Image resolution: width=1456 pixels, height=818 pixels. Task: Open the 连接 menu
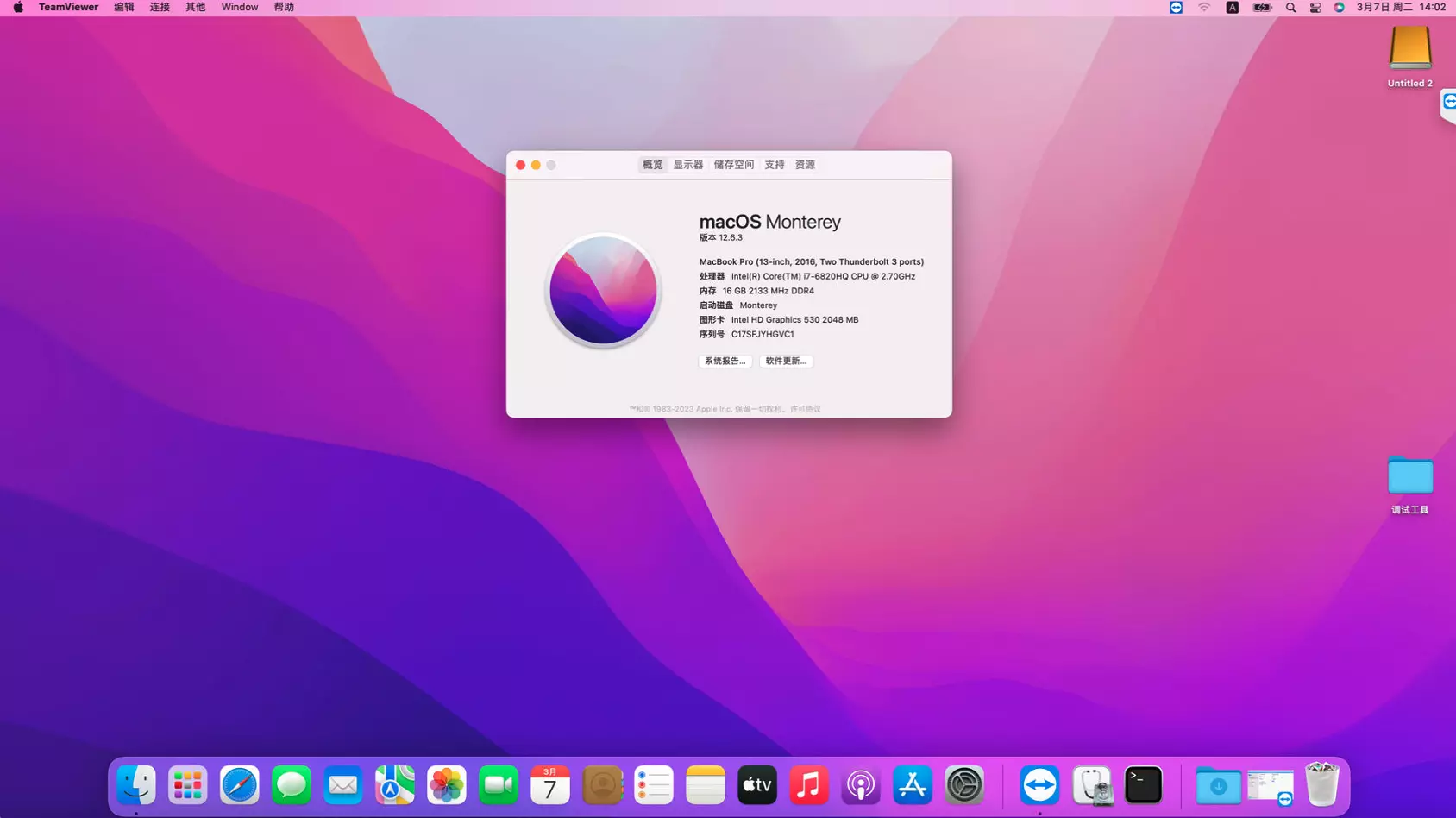[159, 7]
